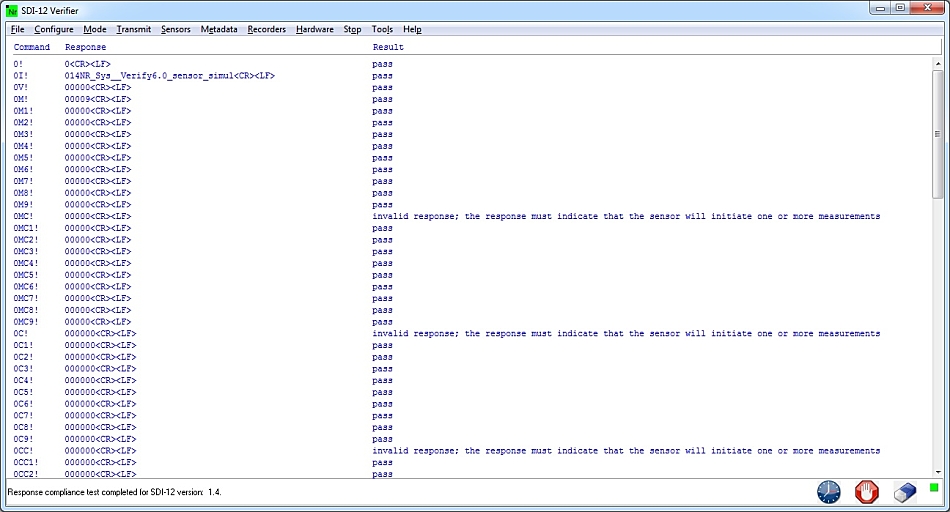Open the Sensors menu
This screenshot has width=950, height=512.
tap(176, 29)
